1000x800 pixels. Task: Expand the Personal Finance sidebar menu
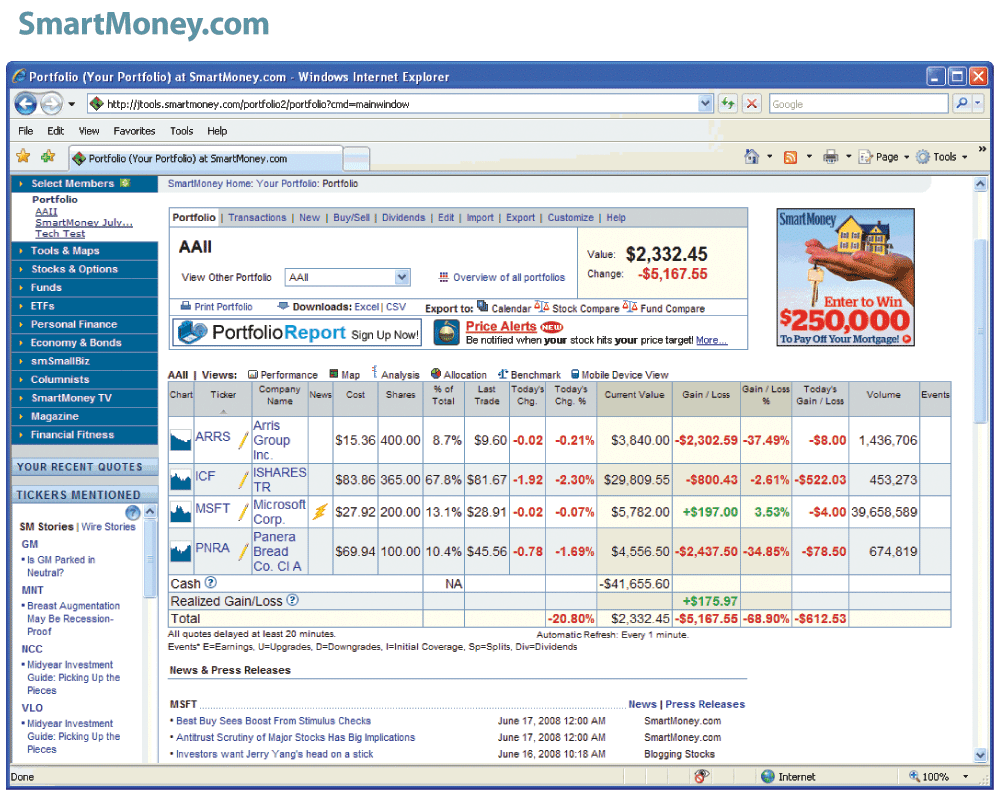point(74,324)
